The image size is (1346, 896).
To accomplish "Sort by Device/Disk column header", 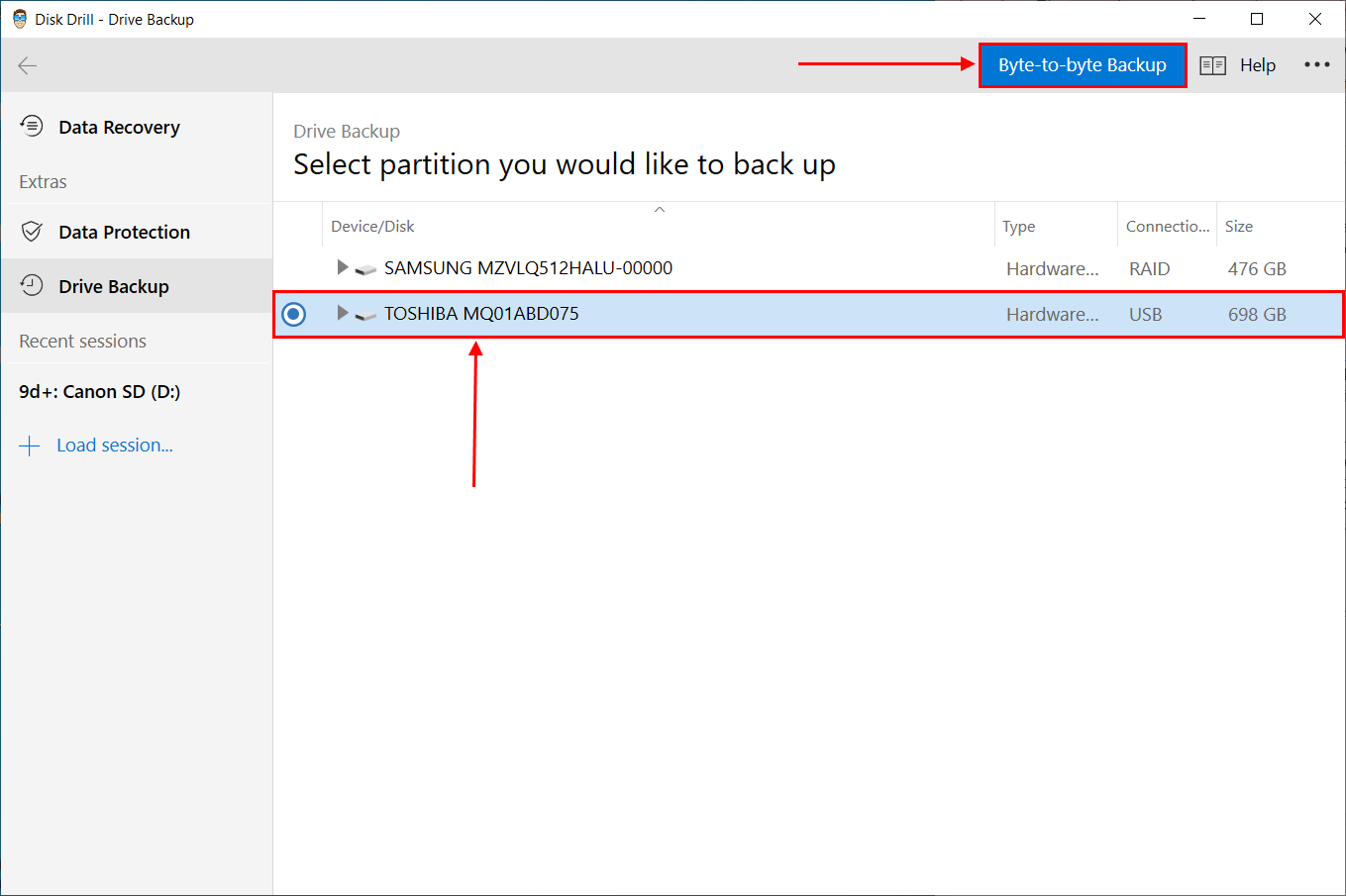I will click(372, 227).
